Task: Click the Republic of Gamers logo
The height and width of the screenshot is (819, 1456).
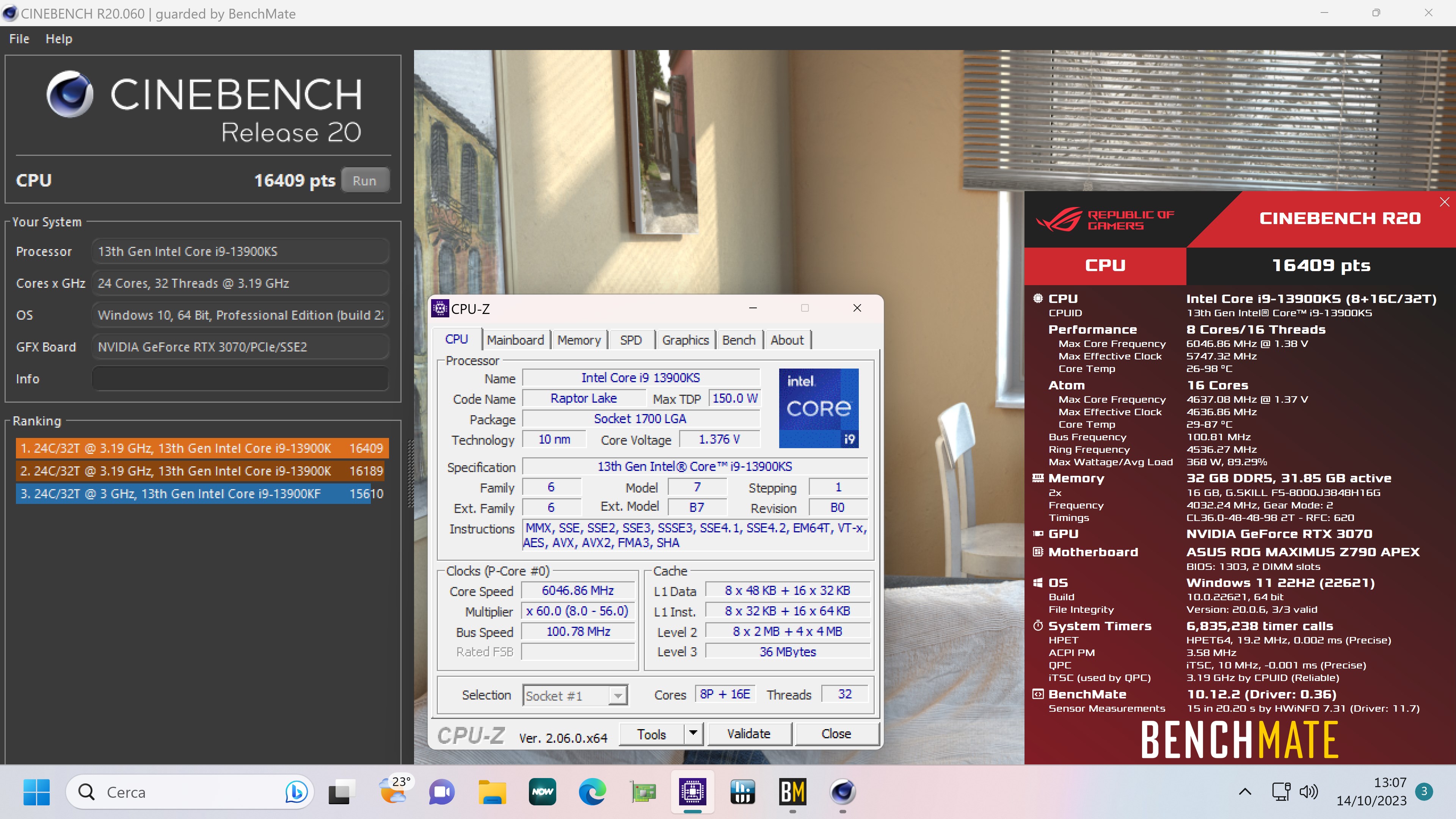Action: [1105, 220]
